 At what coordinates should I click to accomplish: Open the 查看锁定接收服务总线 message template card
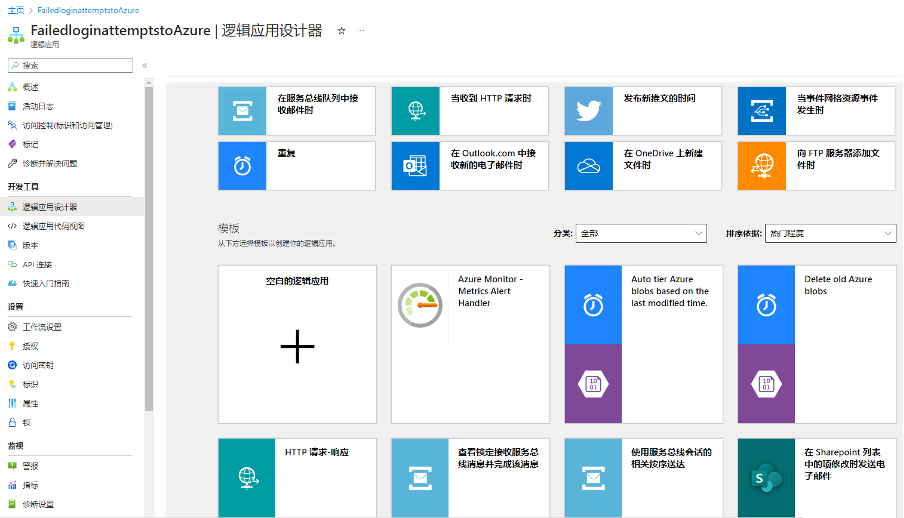470,478
